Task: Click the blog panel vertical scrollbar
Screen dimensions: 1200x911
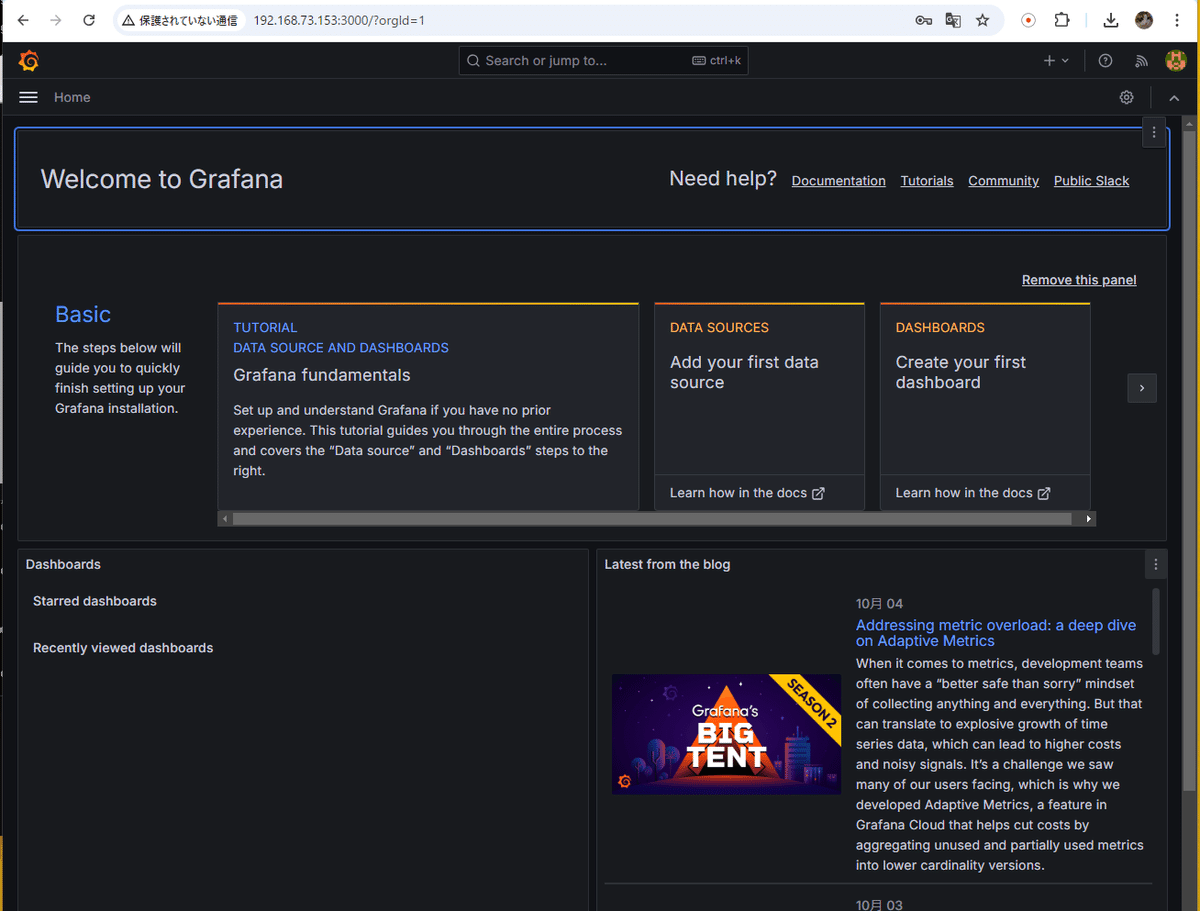Action: coord(1156,621)
